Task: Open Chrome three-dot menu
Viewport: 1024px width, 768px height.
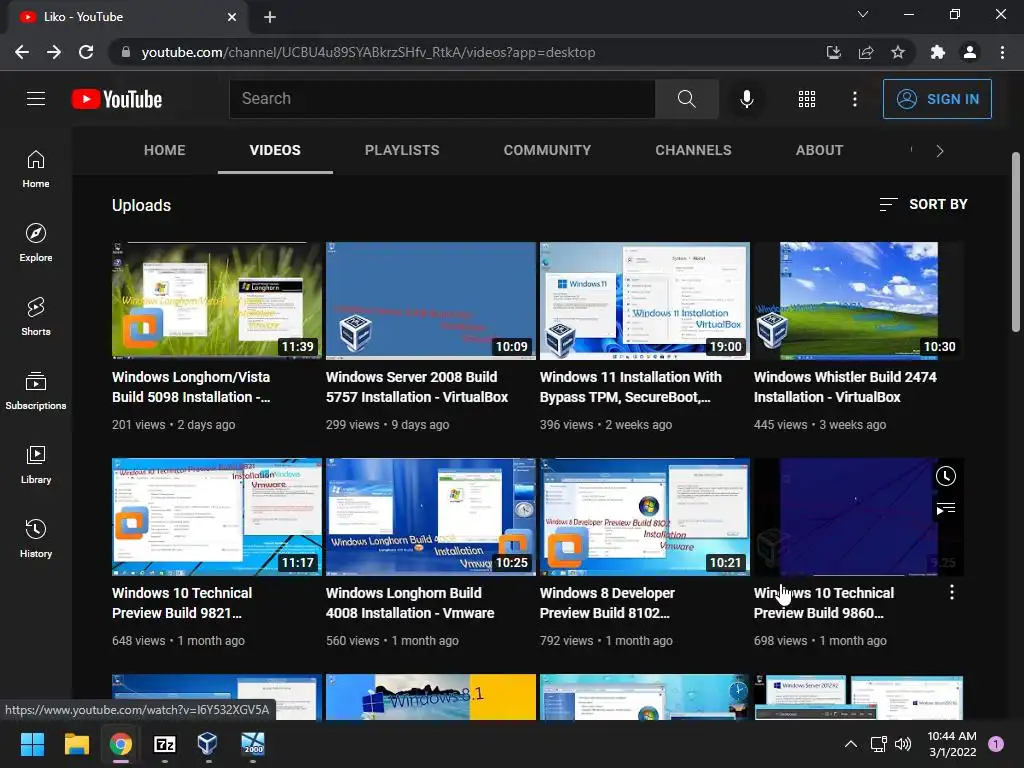Action: pyautogui.click(x=1002, y=52)
